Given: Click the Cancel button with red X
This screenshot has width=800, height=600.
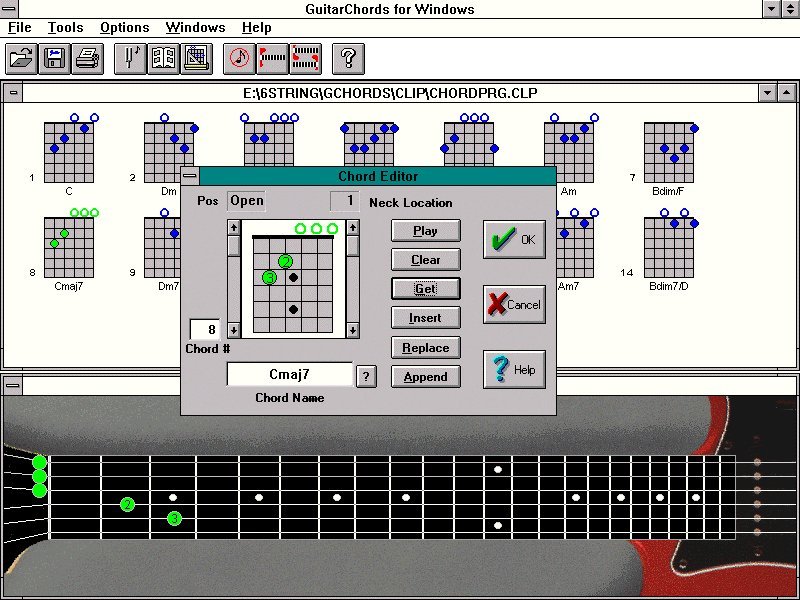Looking at the screenshot, I should 514,305.
